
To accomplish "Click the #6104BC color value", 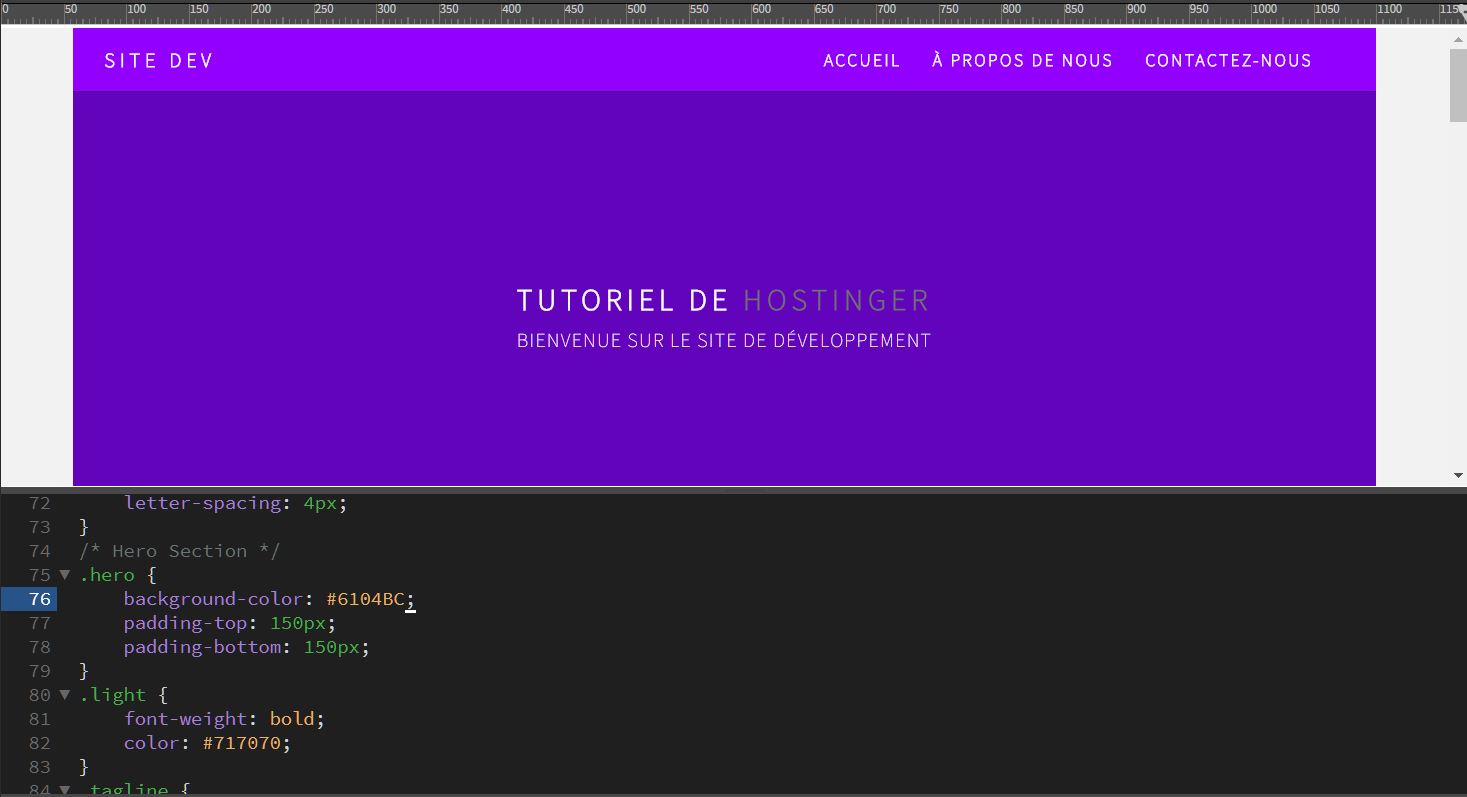I will coord(365,599).
